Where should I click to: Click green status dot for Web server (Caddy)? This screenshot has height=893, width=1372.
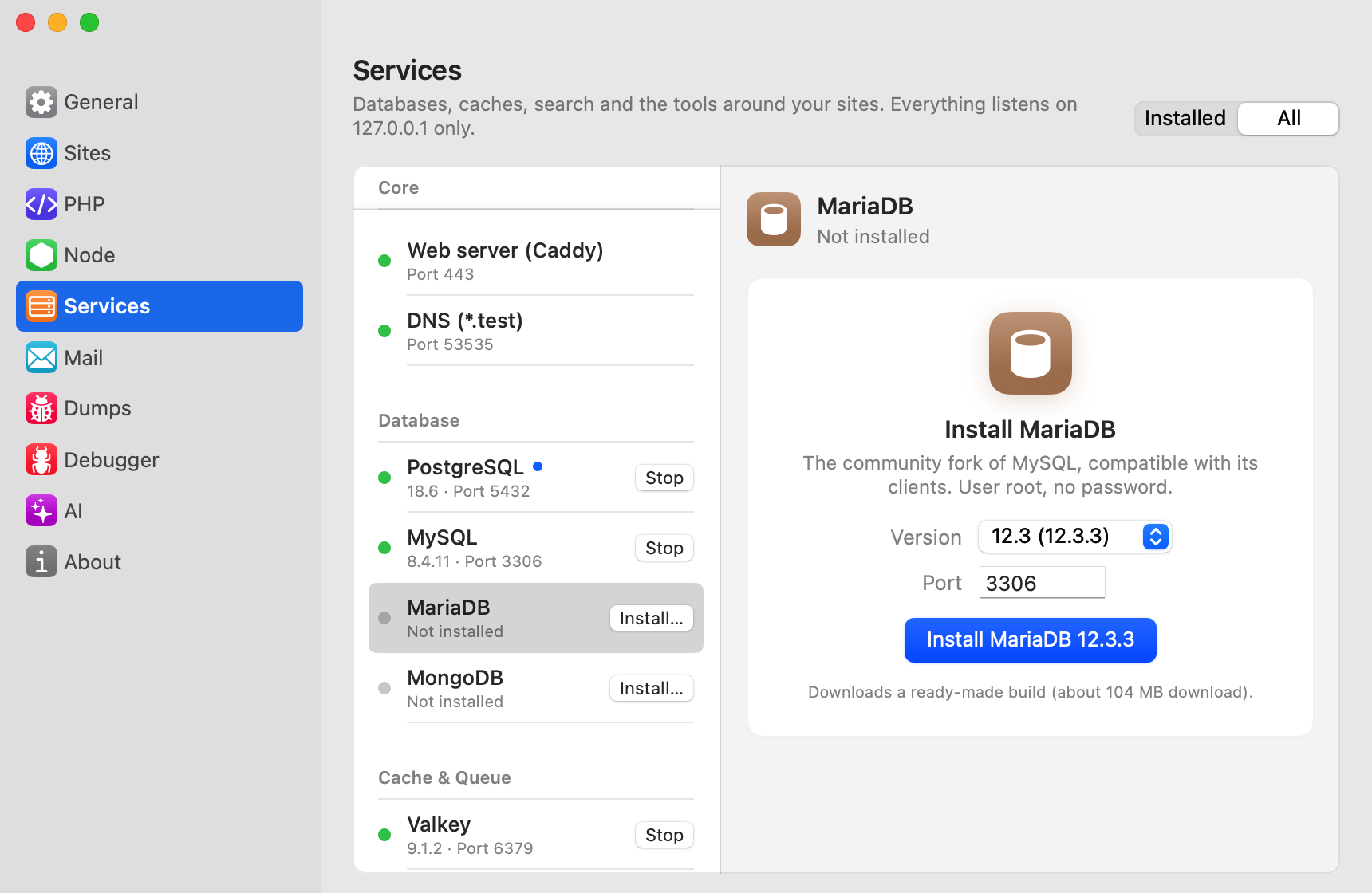tap(384, 261)
